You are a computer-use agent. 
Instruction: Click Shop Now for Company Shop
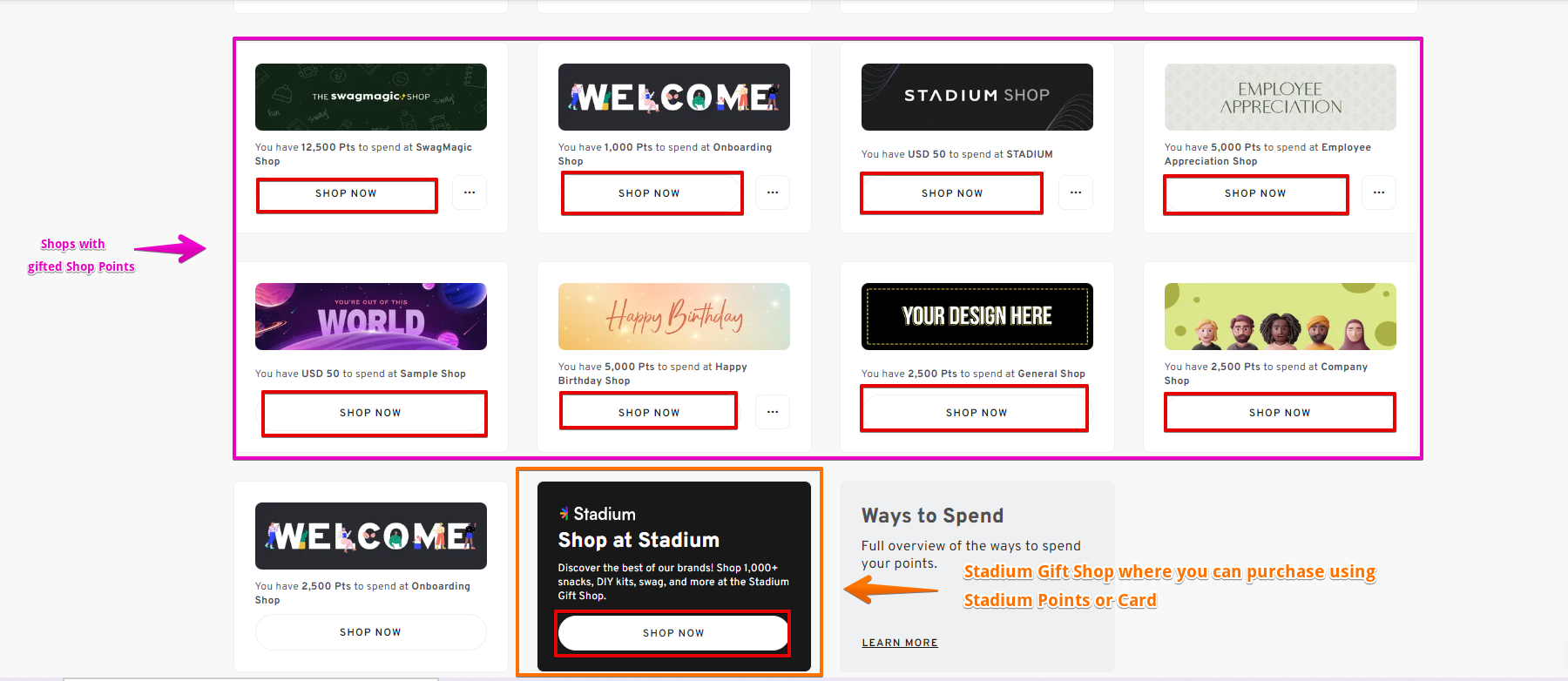point(1280,413)
